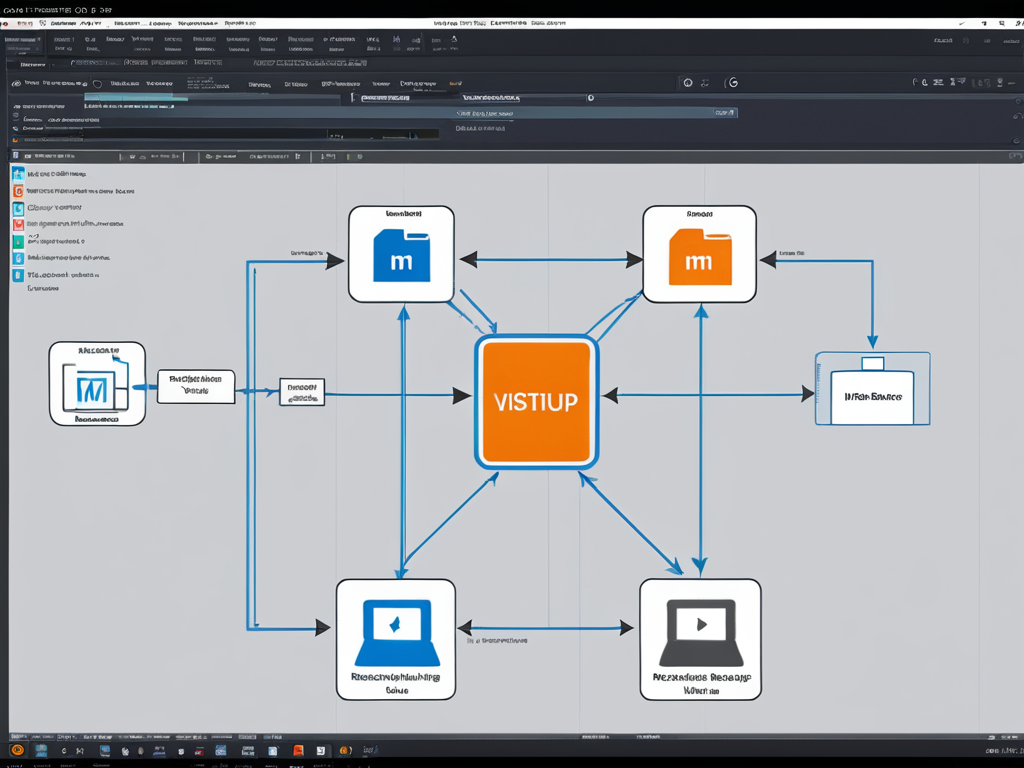Click the red-orange app icon in the taskbar

[x=297, y=750]
